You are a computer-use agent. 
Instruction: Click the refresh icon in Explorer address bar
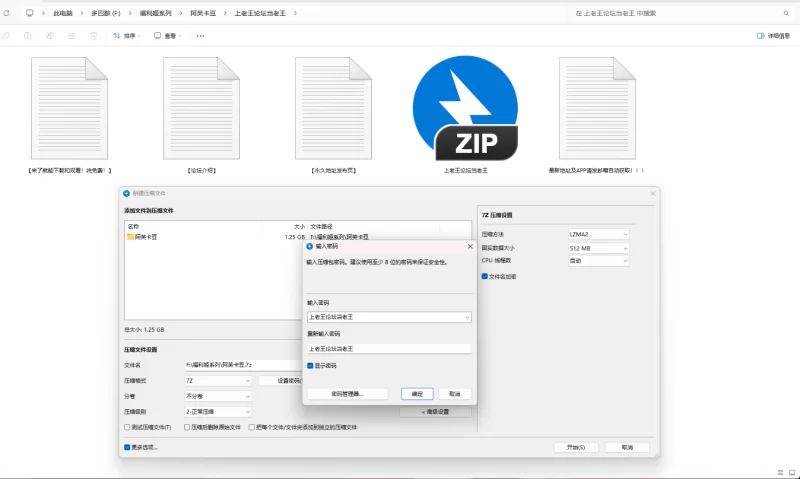tap(6, 13)
